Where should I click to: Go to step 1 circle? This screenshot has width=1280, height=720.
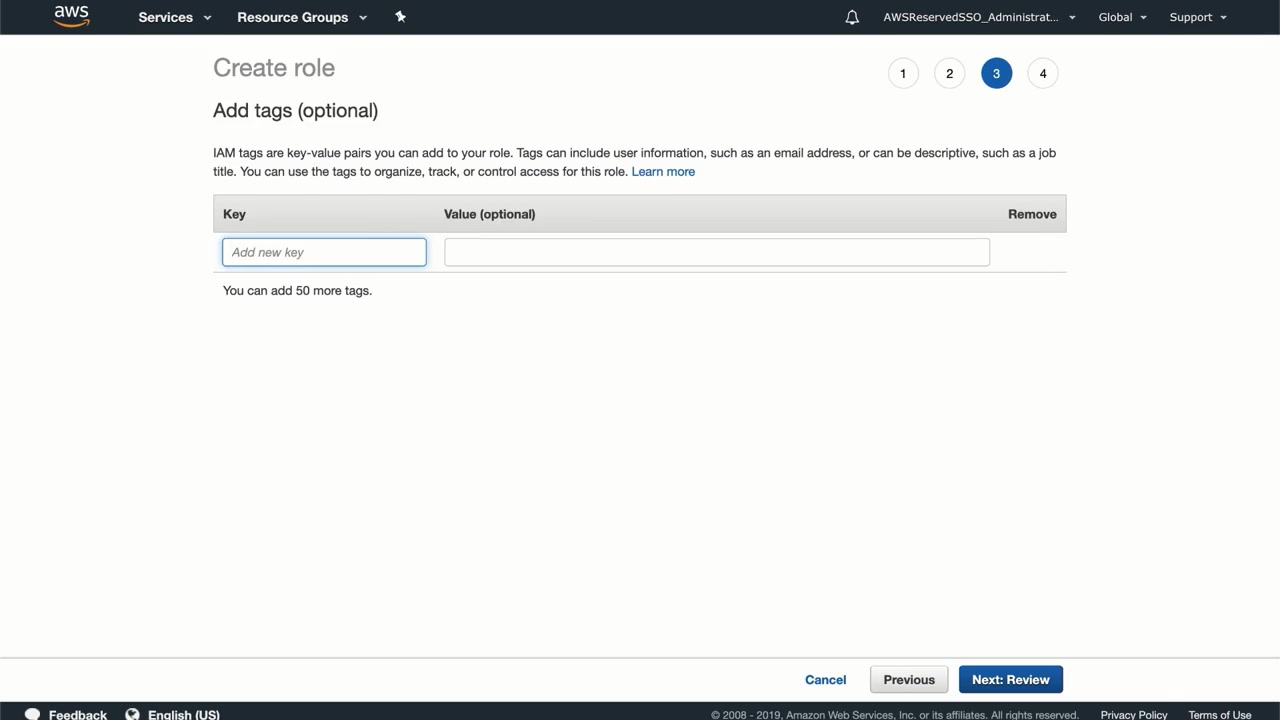coord(903,73)
